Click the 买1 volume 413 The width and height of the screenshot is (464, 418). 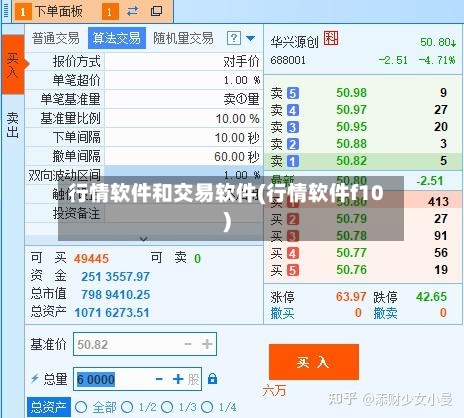pos(438,202)
